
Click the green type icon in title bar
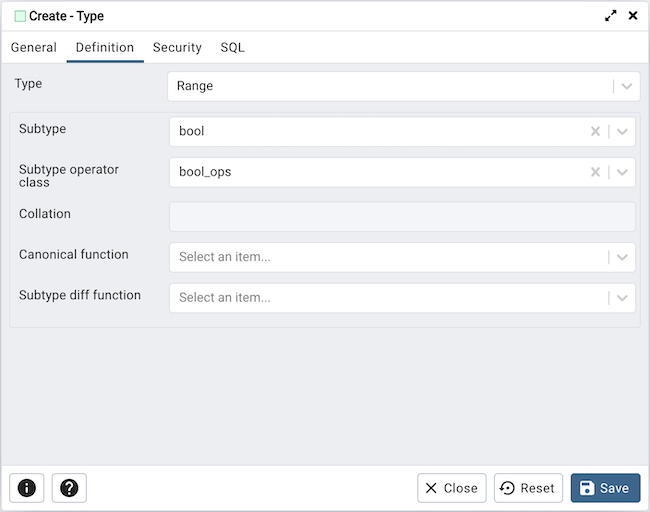pos(20,16)
